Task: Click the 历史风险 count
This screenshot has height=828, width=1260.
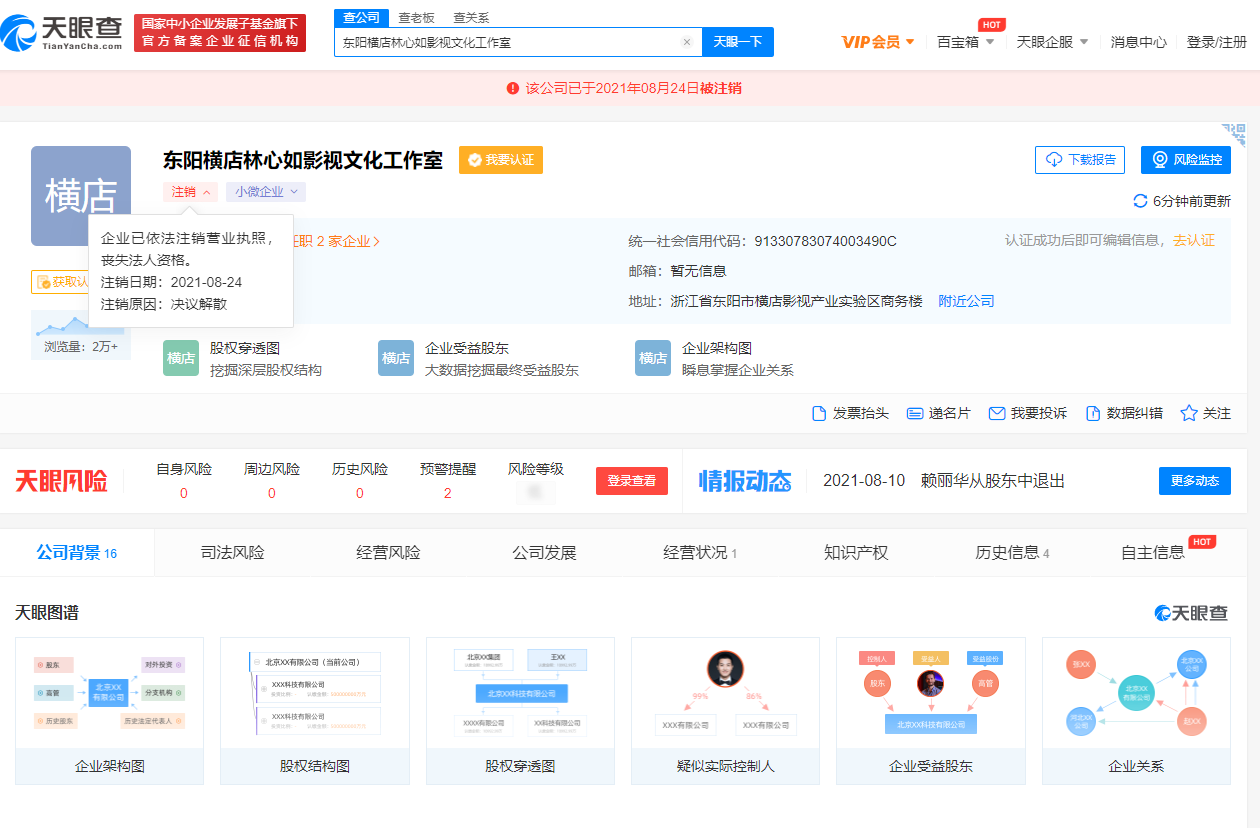Action: tap(360, 493)
